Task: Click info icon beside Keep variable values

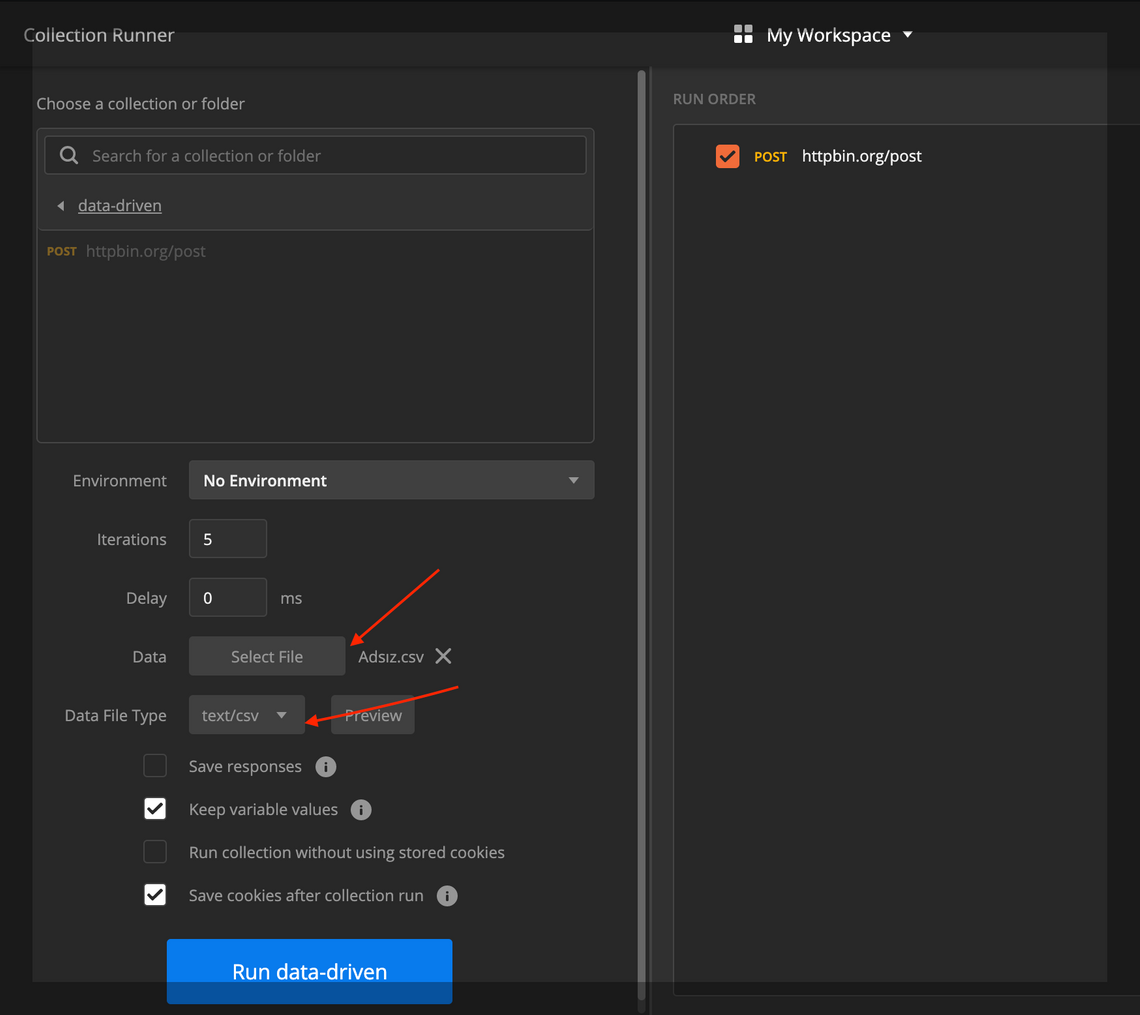Action: (x=361, y=810)
